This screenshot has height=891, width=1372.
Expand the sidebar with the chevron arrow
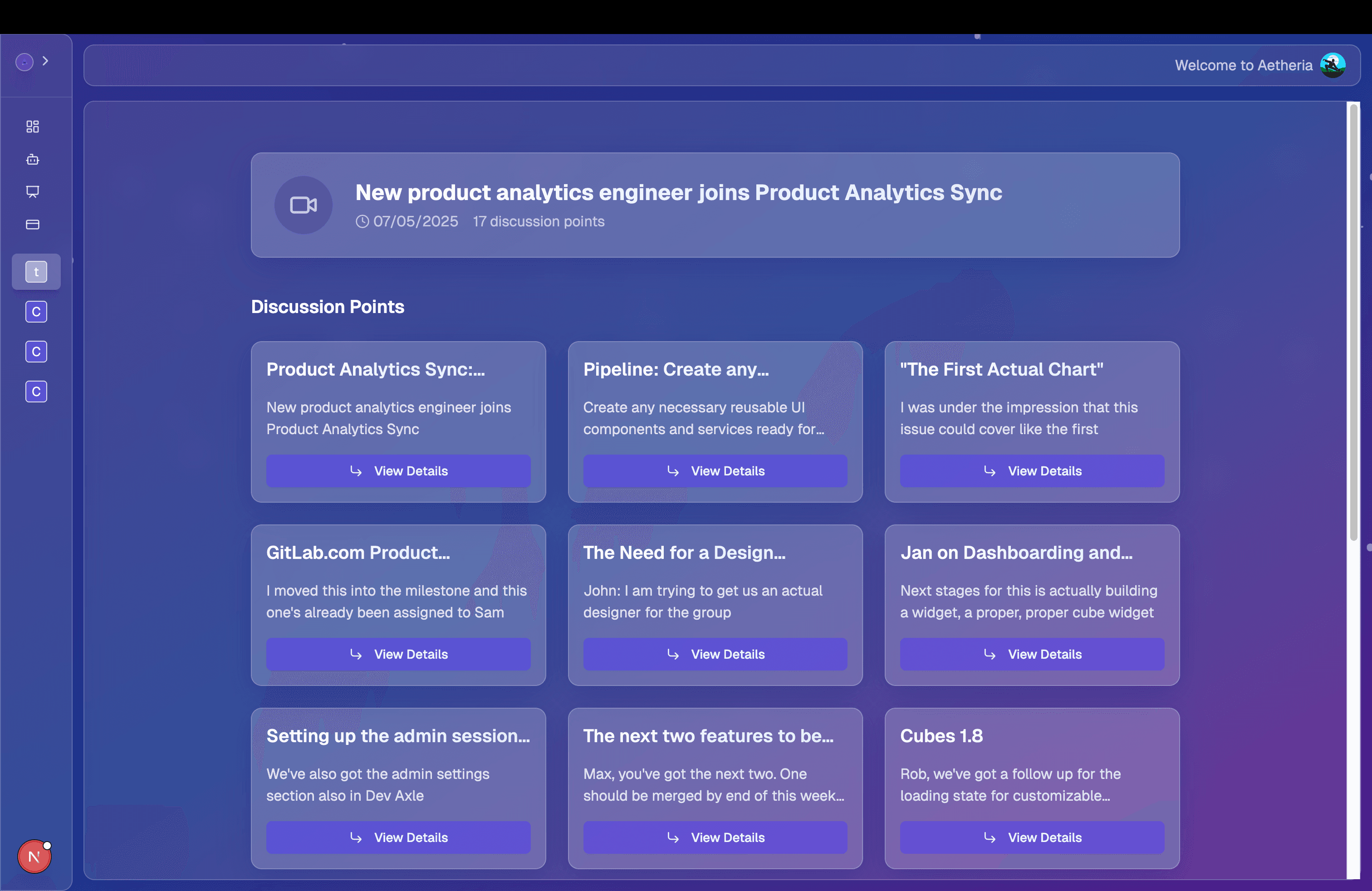(45, 60)
